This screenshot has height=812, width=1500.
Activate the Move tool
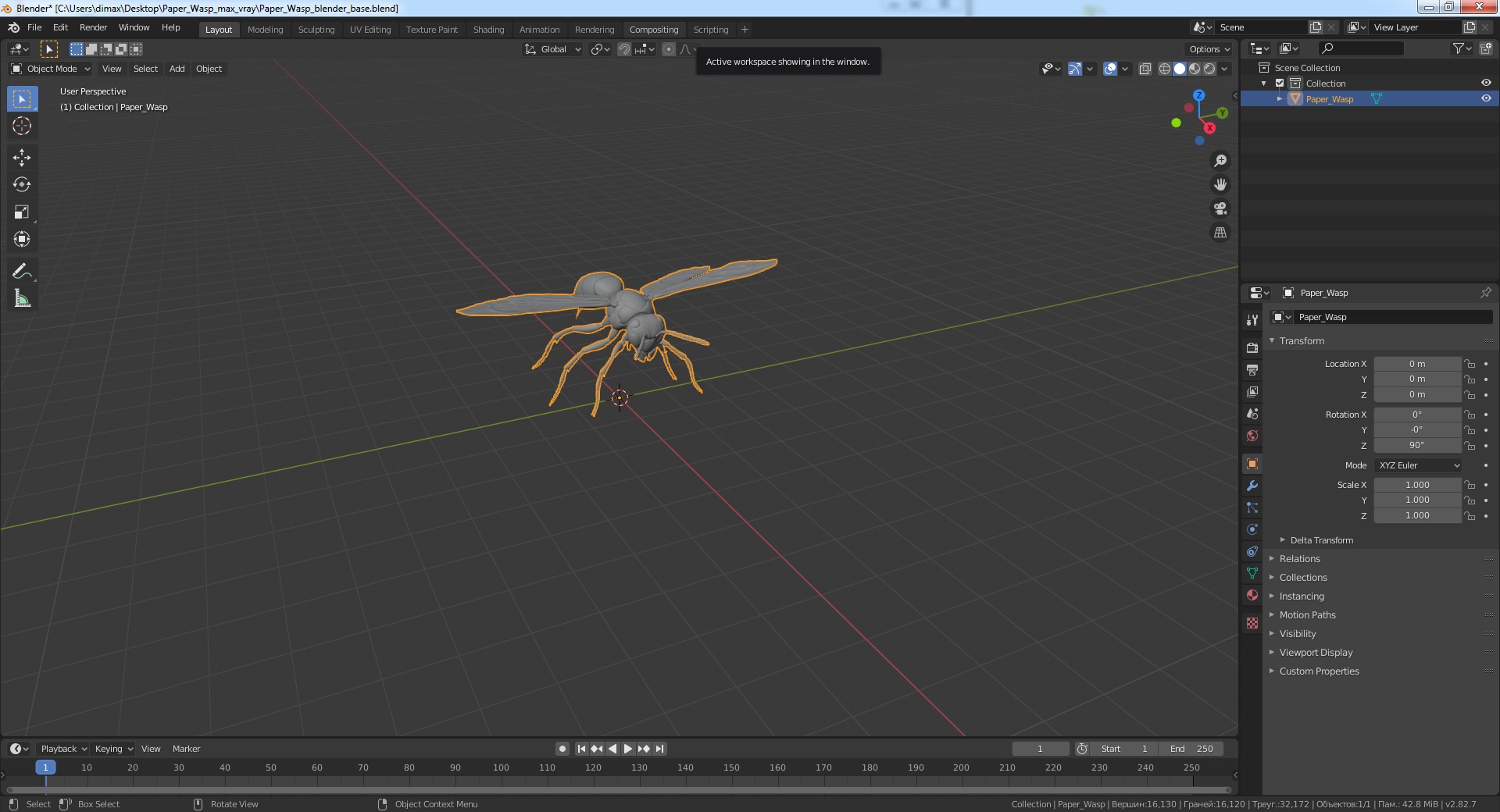click(22, 158)
